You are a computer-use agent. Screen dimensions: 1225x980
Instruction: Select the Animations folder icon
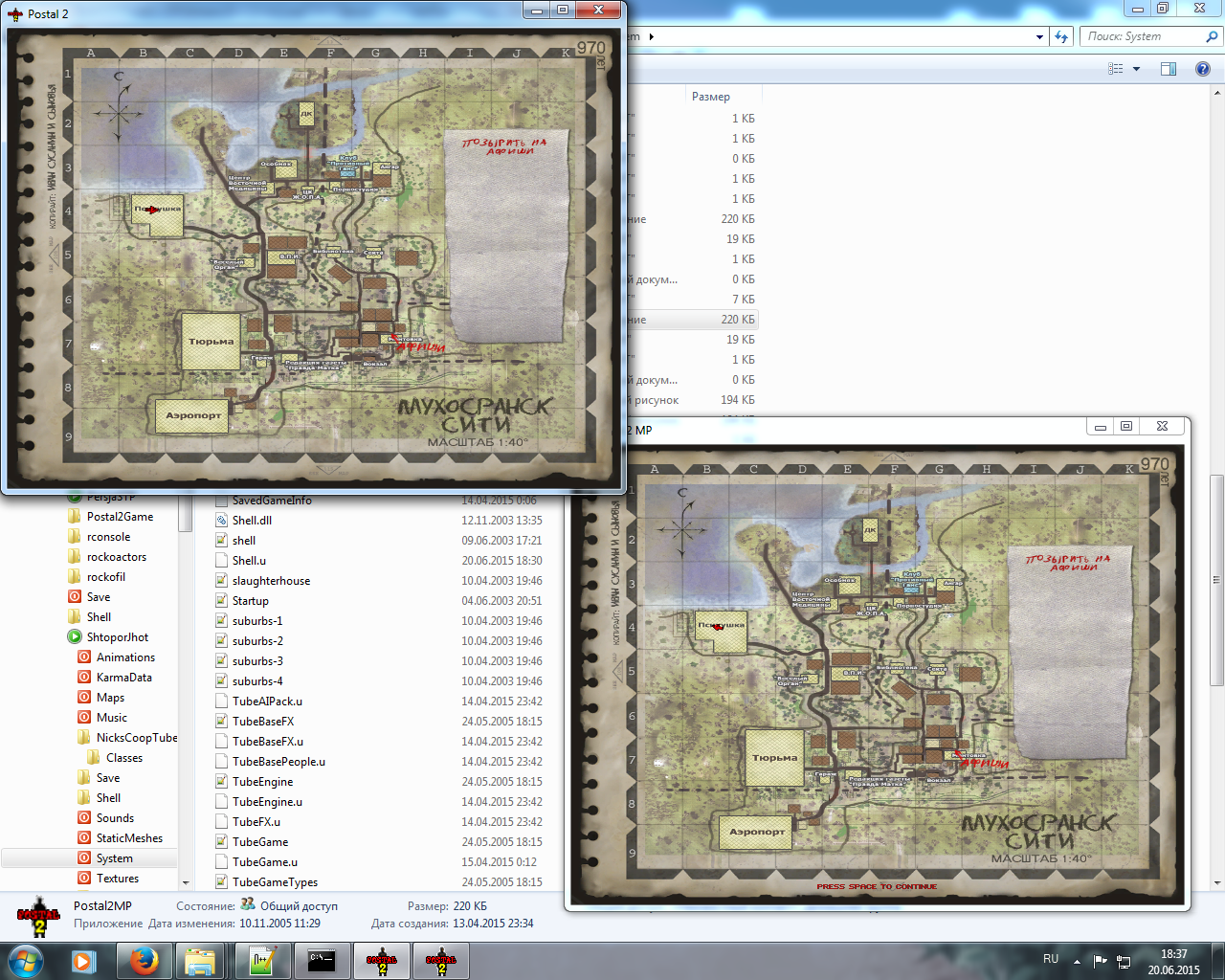(x=84, y=657)
